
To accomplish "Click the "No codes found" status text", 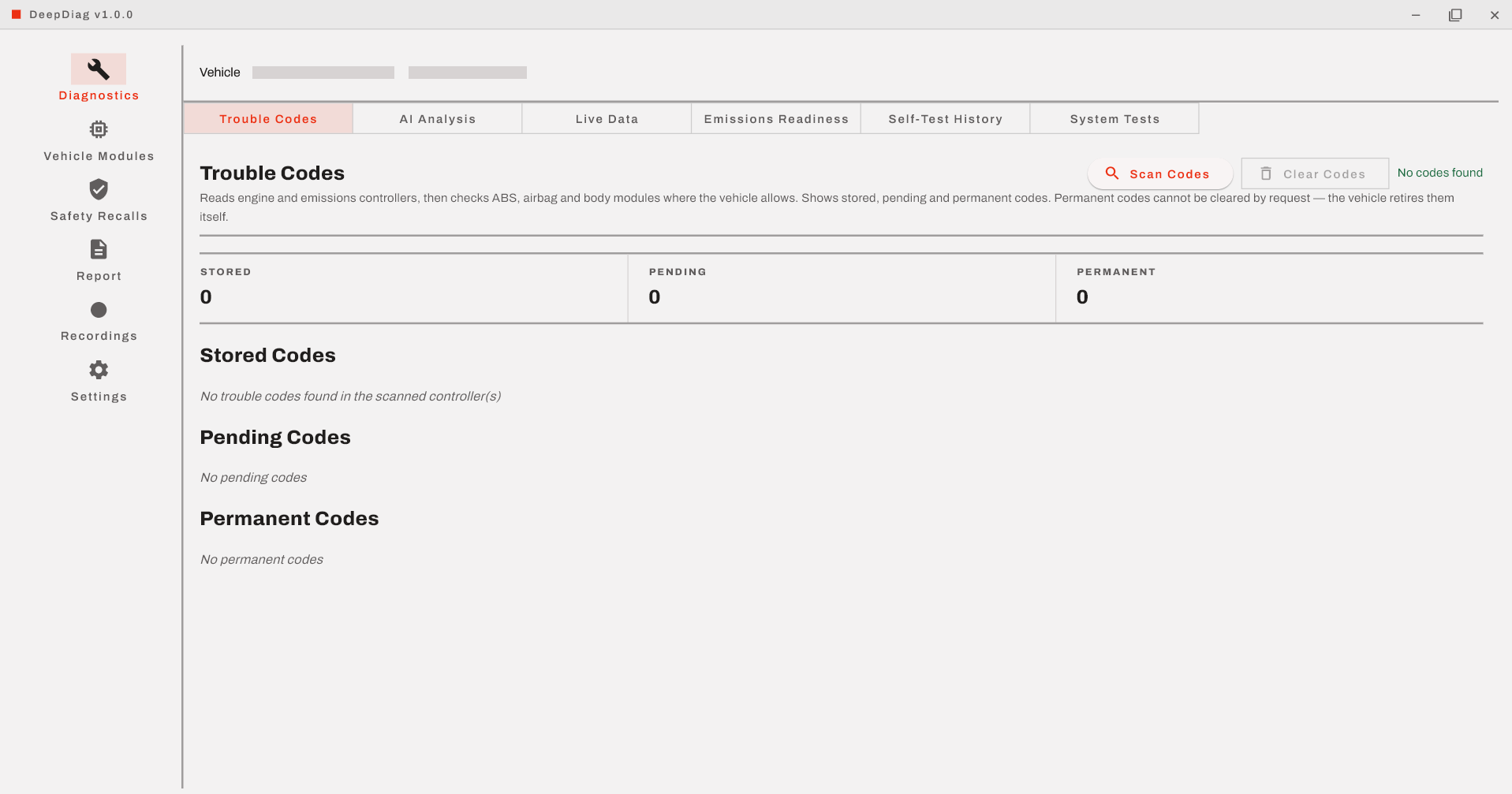I will [x=1440, y=173].
